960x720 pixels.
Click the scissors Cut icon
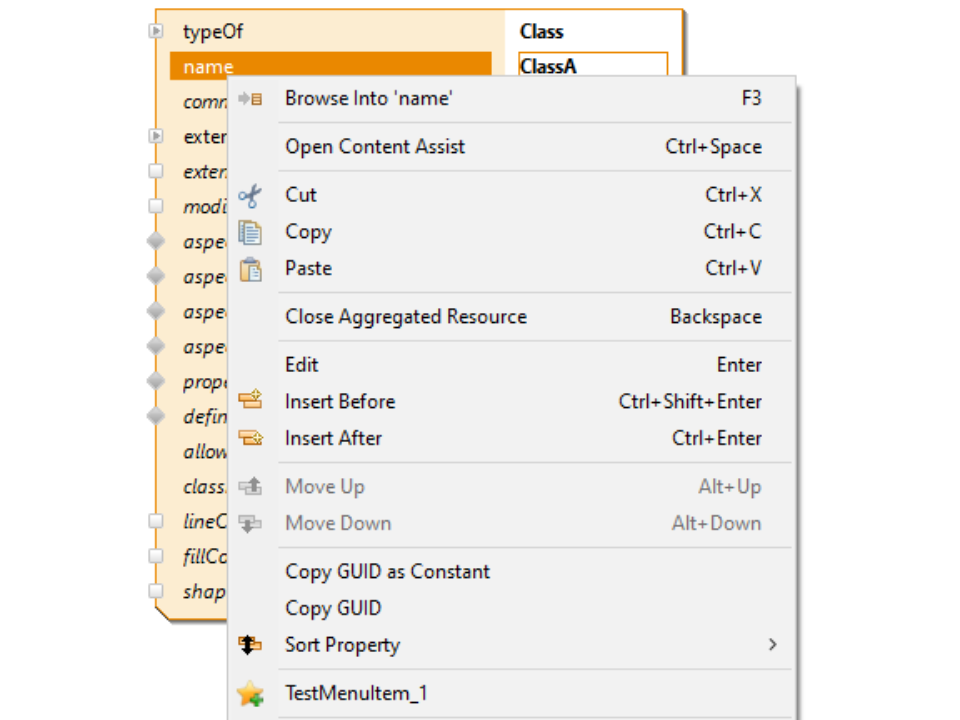250,195
